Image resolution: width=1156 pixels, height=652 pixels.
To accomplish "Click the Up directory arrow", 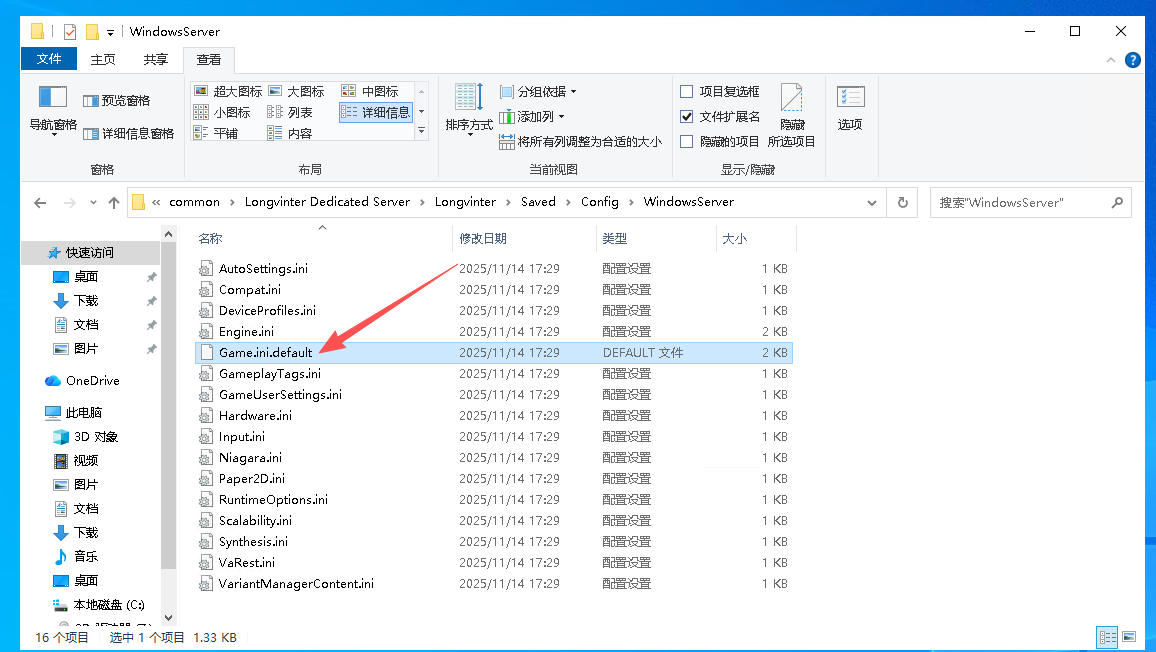I will tap(114, 202).
